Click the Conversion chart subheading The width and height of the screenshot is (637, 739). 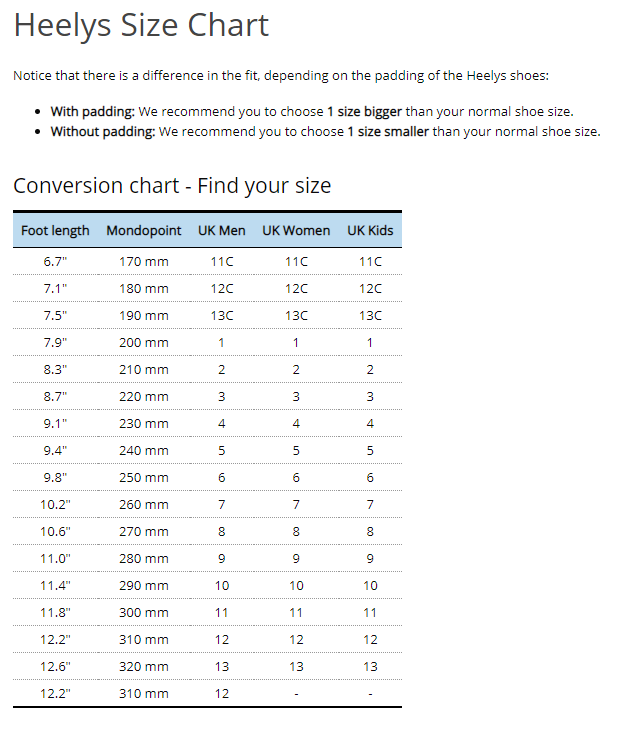click(172, 186)
